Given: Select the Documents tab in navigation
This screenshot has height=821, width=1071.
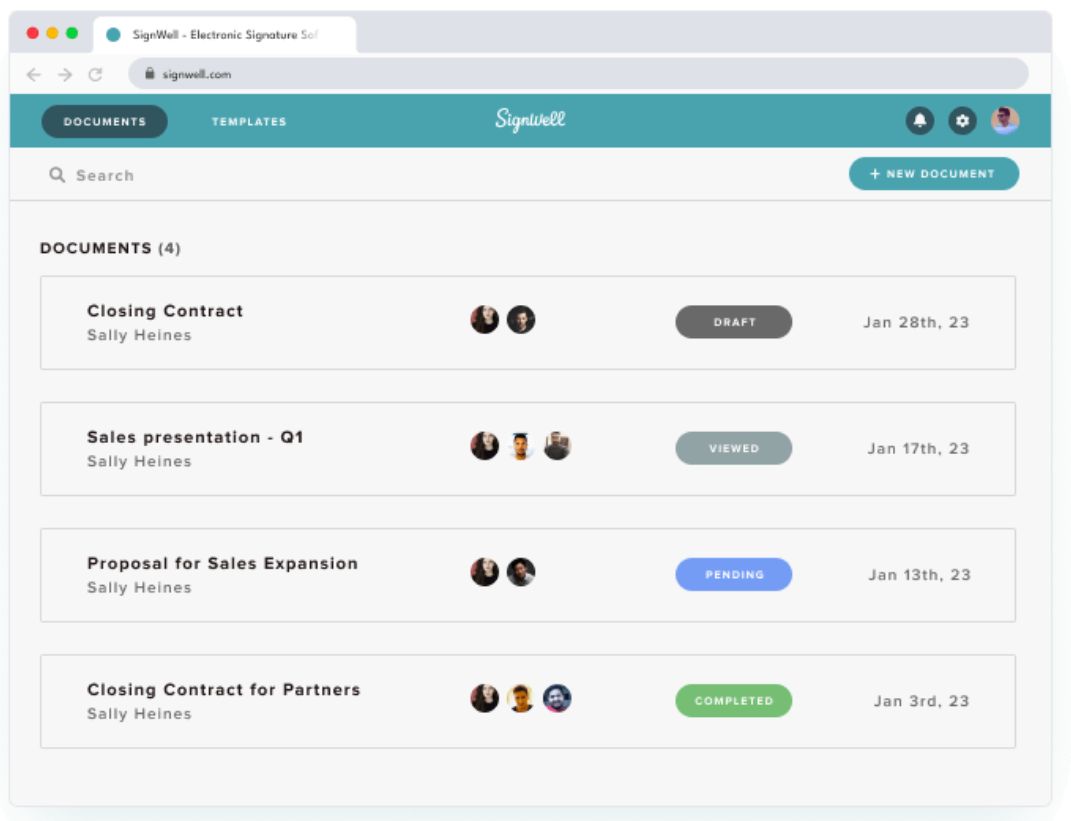Looking at the screenshot, I should click(x=104, y=121).
